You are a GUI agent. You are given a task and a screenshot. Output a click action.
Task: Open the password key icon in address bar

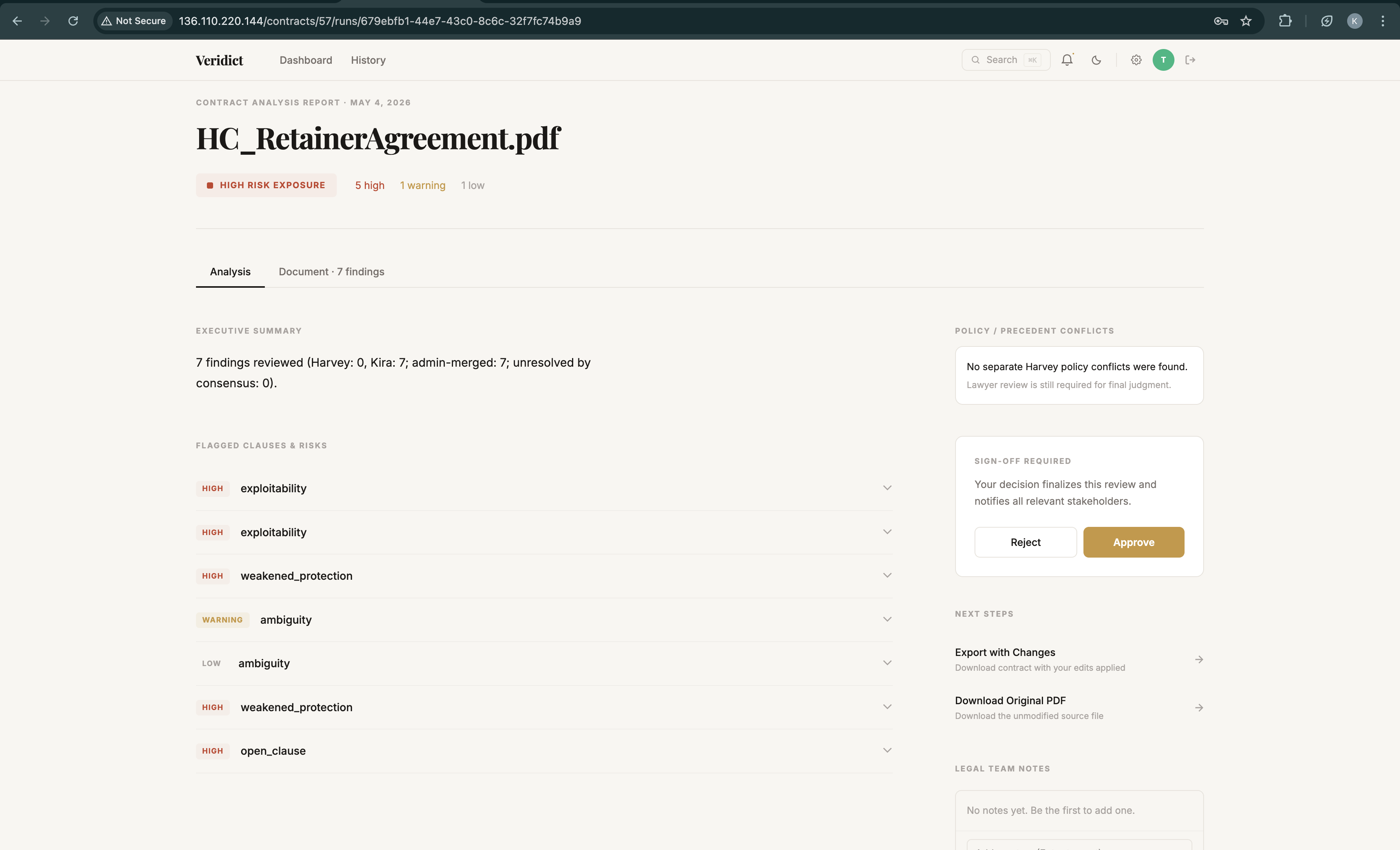pyautogui.click(x=1220, y=21)
